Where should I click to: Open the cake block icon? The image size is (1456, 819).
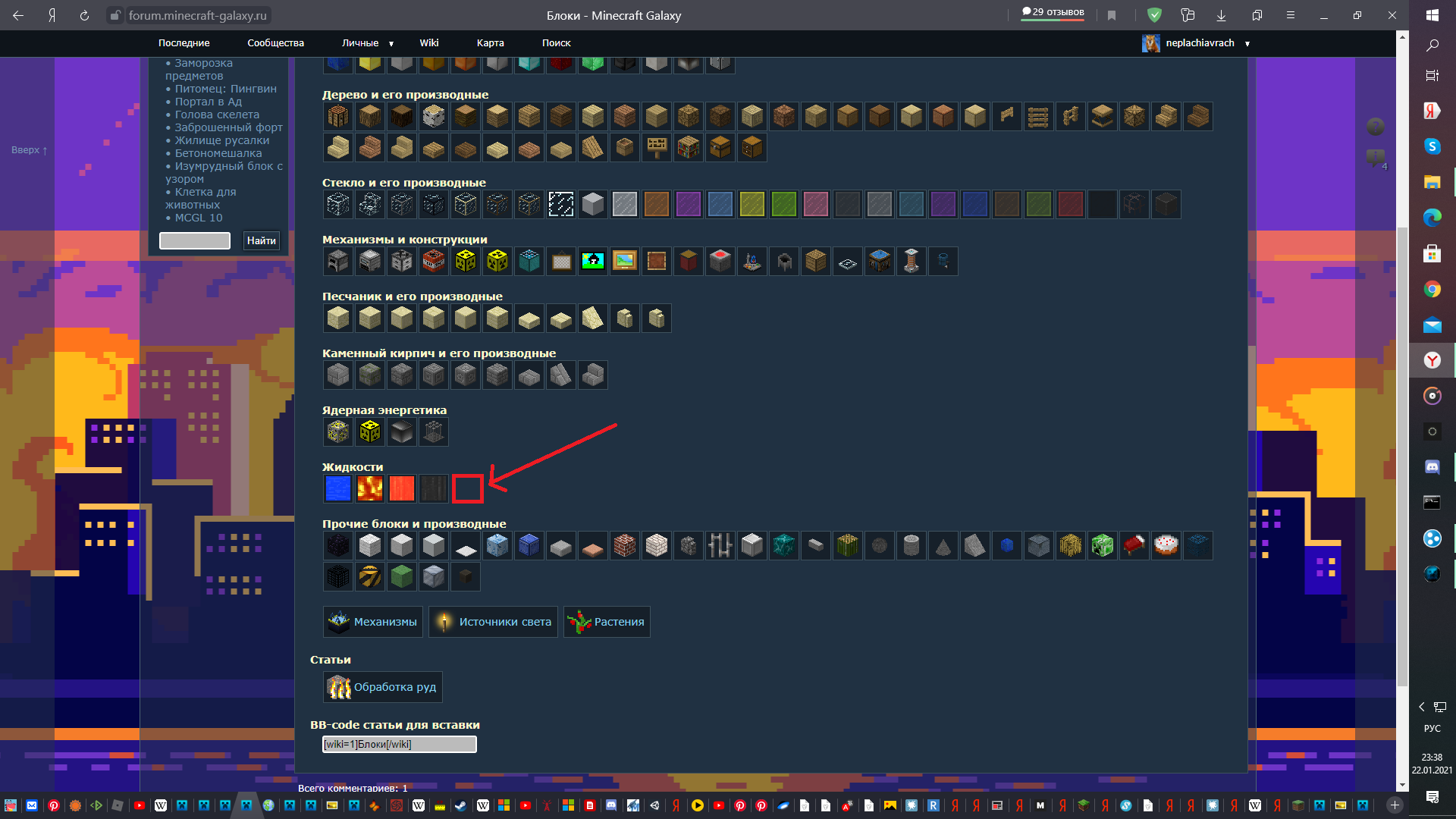(x=1166, y=546)
